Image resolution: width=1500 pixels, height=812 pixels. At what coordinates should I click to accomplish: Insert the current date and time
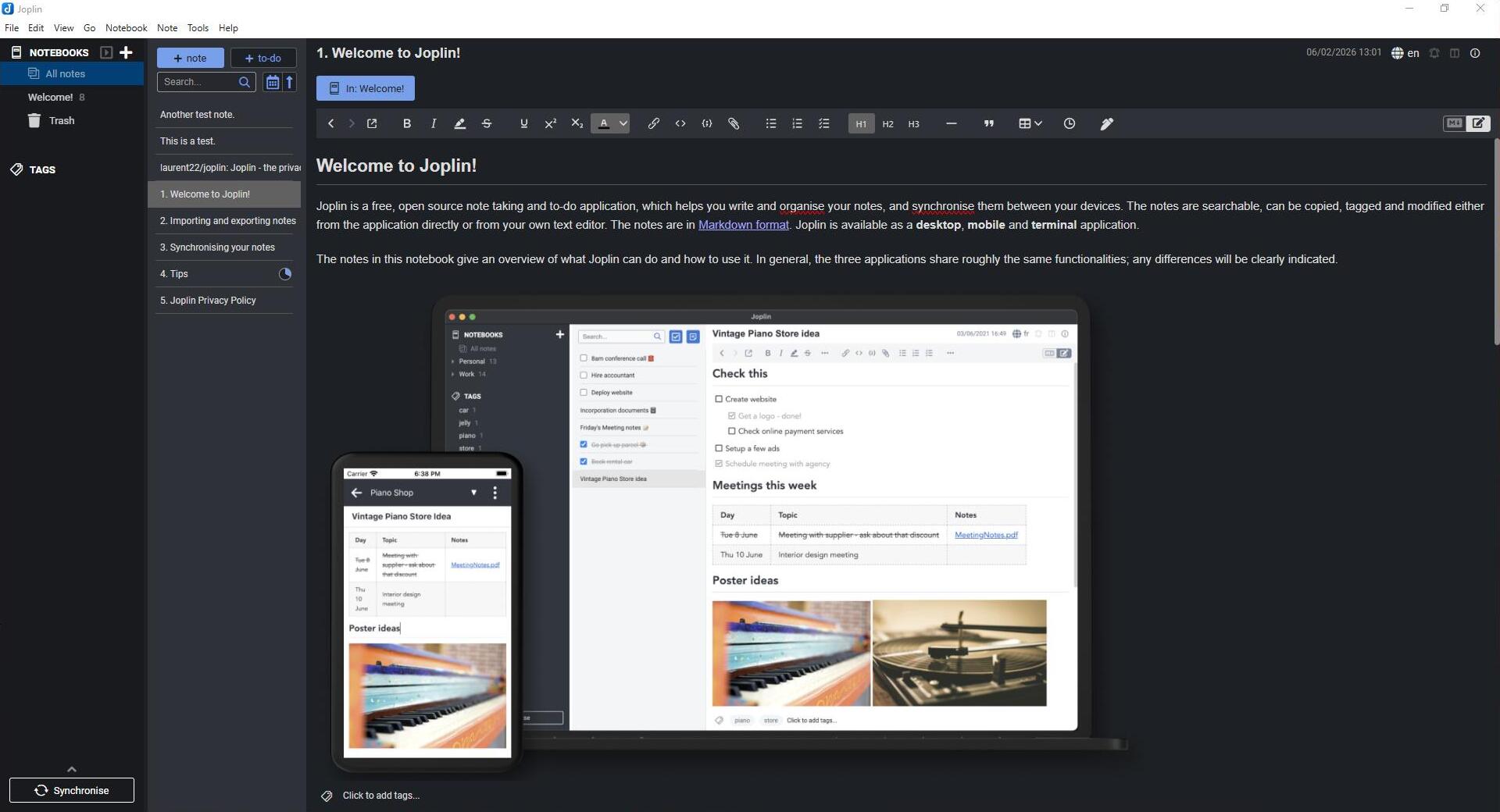click(1070, 123)
